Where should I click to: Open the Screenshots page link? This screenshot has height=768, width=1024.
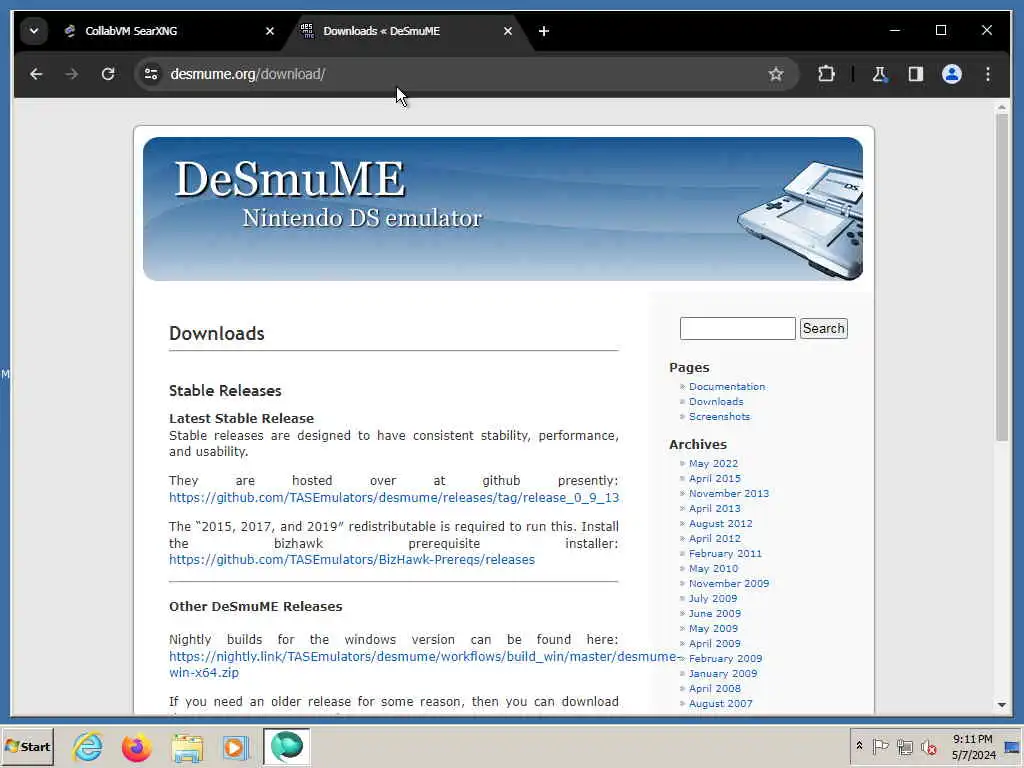(x=719, y=417)
